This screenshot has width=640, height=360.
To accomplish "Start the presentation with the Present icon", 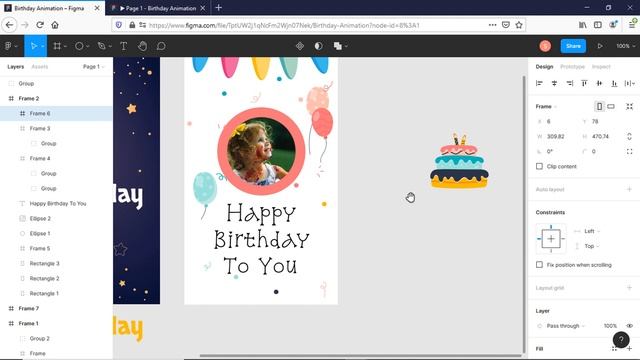I will pyautogui.click(x=600, y=46).
